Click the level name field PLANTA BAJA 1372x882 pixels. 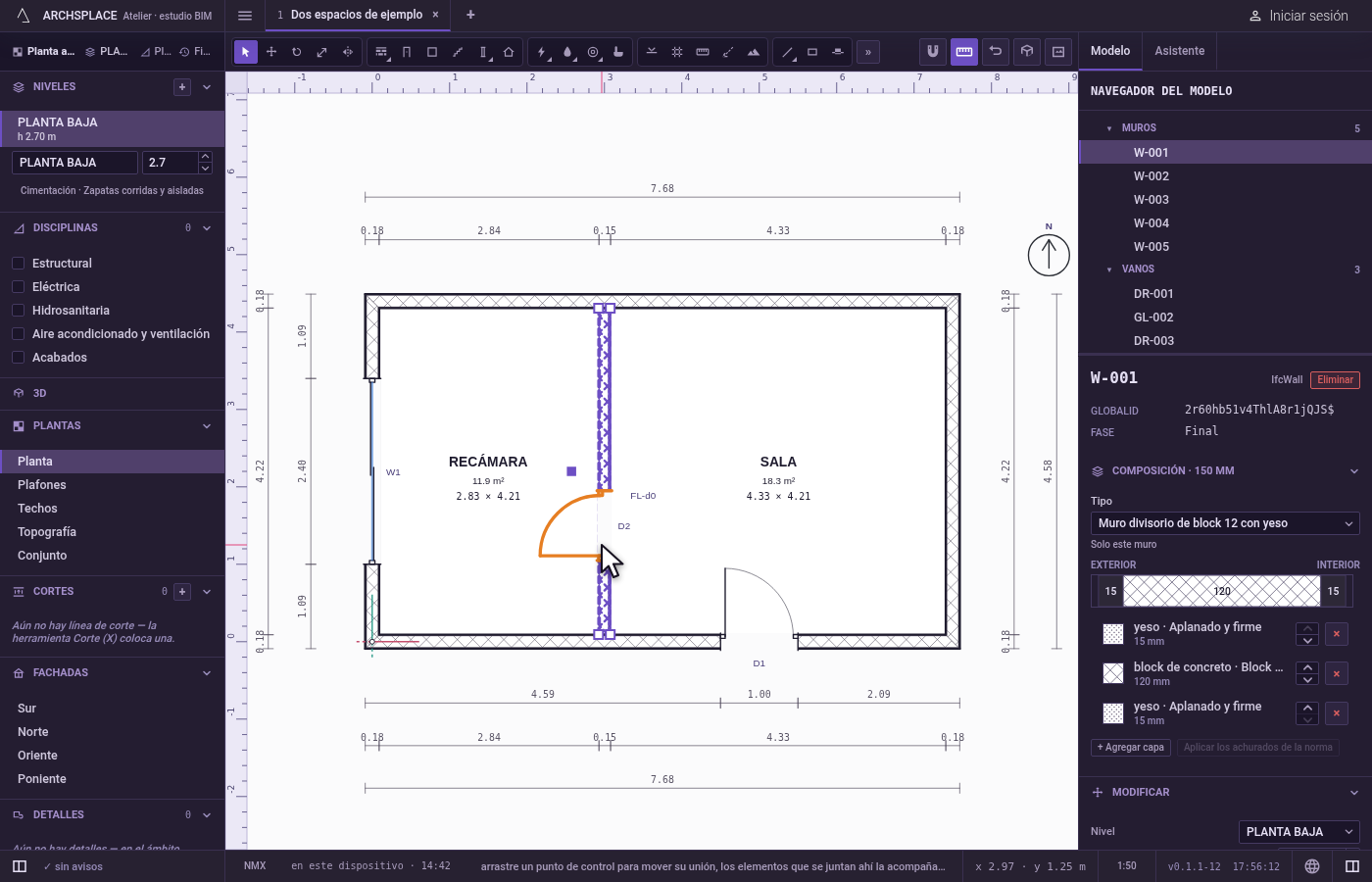point(75,163)
